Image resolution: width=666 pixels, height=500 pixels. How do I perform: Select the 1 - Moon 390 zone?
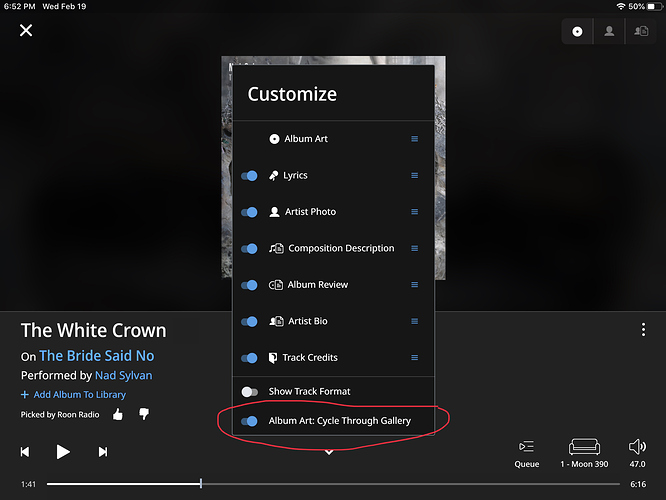[584, 454]
